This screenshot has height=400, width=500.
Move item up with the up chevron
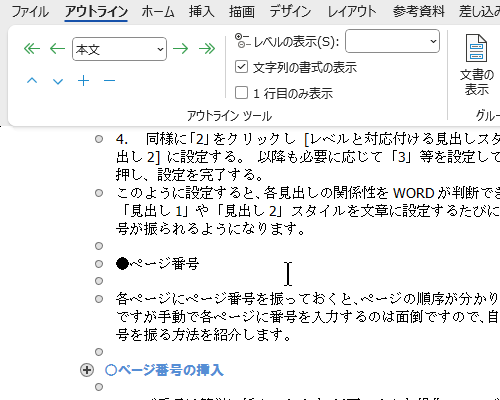[32, 81]
